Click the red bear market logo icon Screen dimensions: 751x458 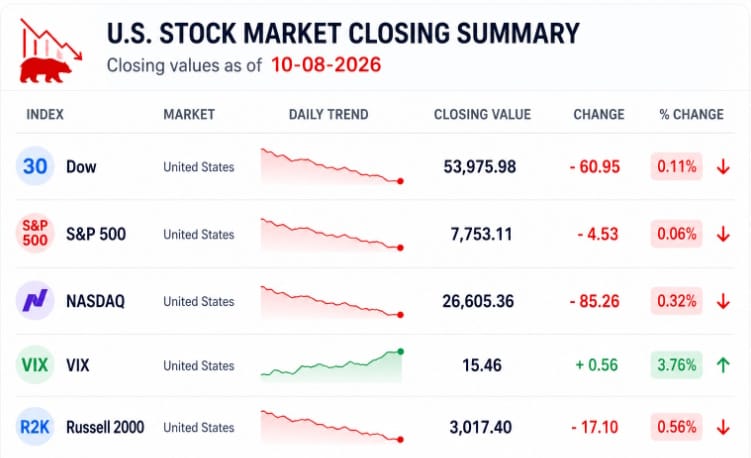tap(50, 51)
